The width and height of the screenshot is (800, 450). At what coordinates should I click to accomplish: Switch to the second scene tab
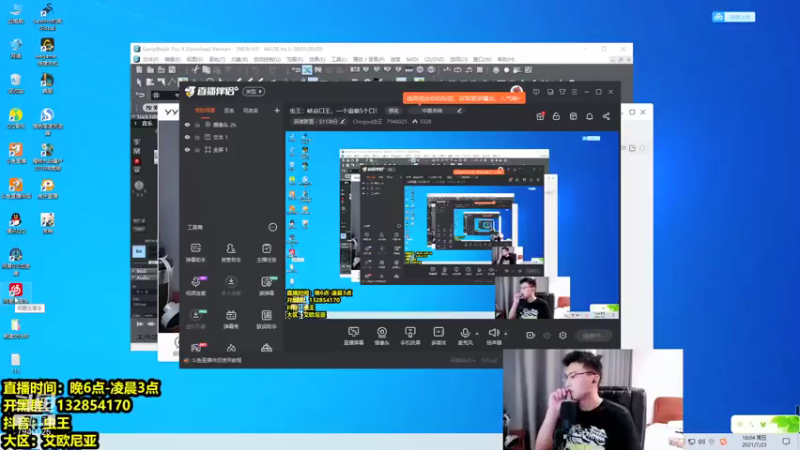point(229,110)
